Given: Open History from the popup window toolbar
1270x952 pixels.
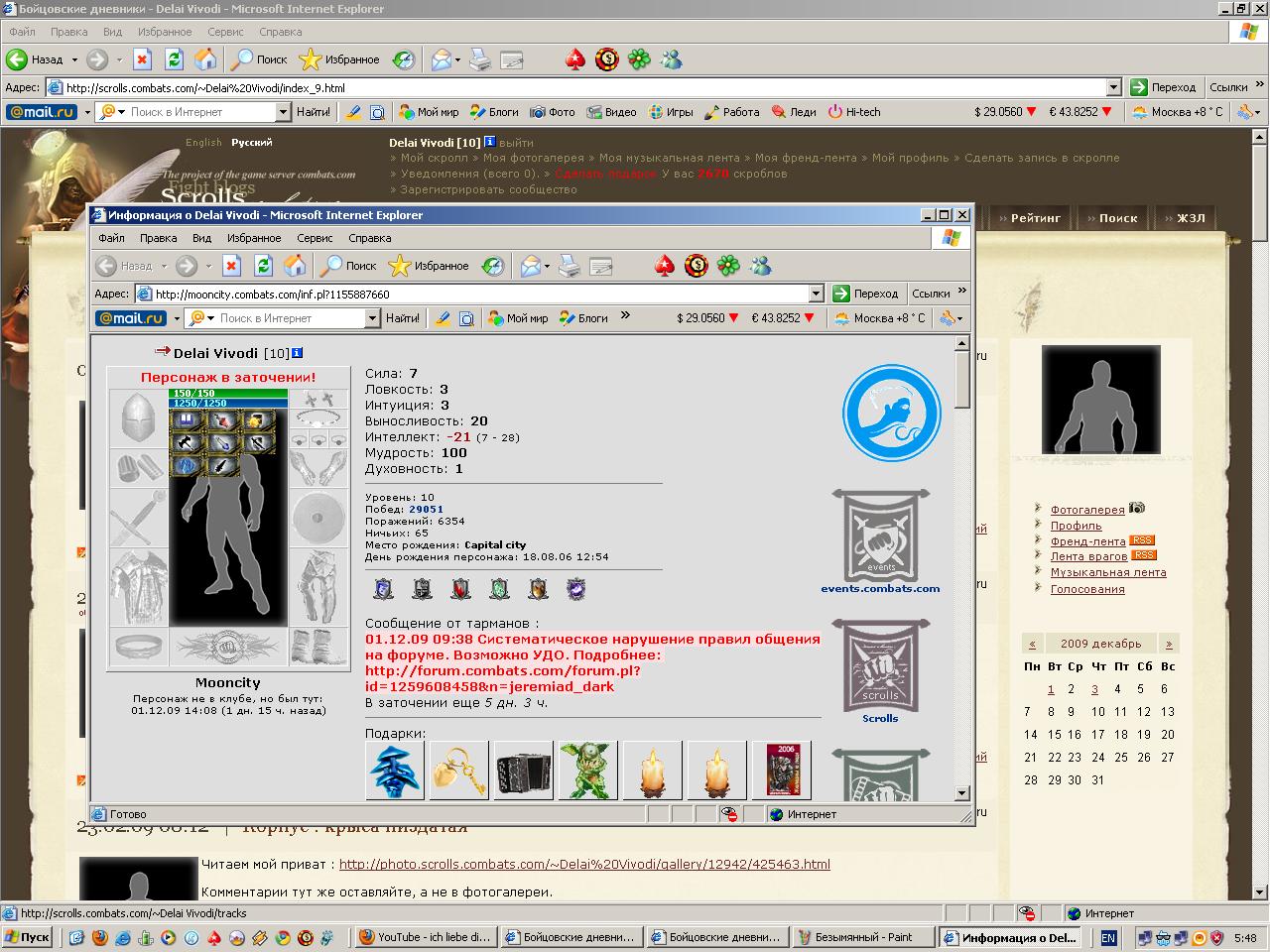Looking at the screenshot, I should coord(492,266).
